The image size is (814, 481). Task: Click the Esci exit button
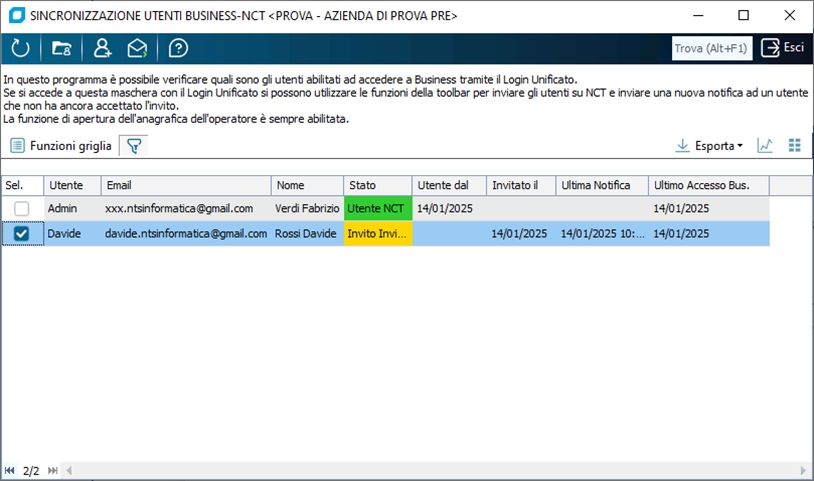pyautogui.click(x=783, y=48)
